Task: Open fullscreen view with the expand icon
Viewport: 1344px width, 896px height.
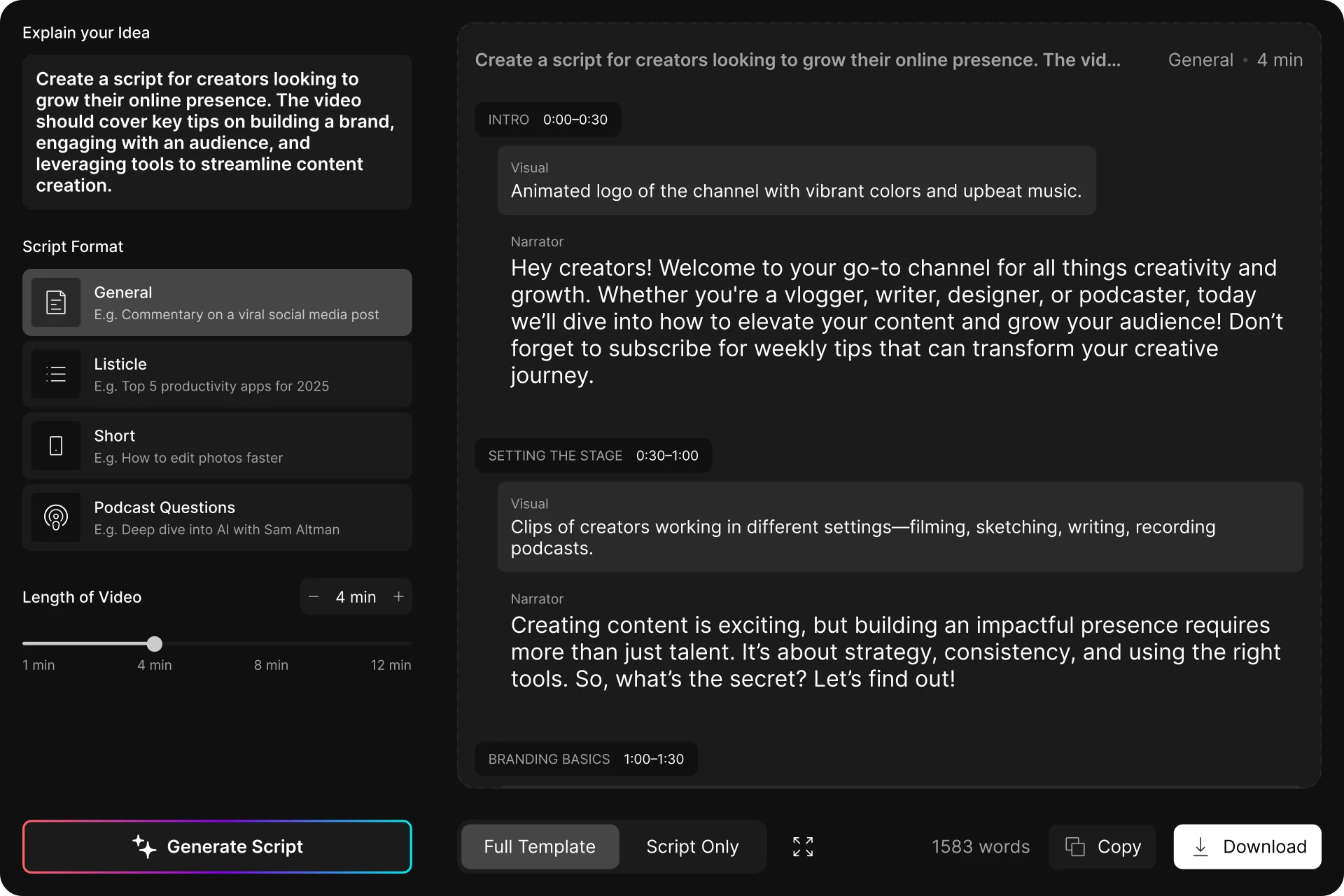Action: coord(803,846)
